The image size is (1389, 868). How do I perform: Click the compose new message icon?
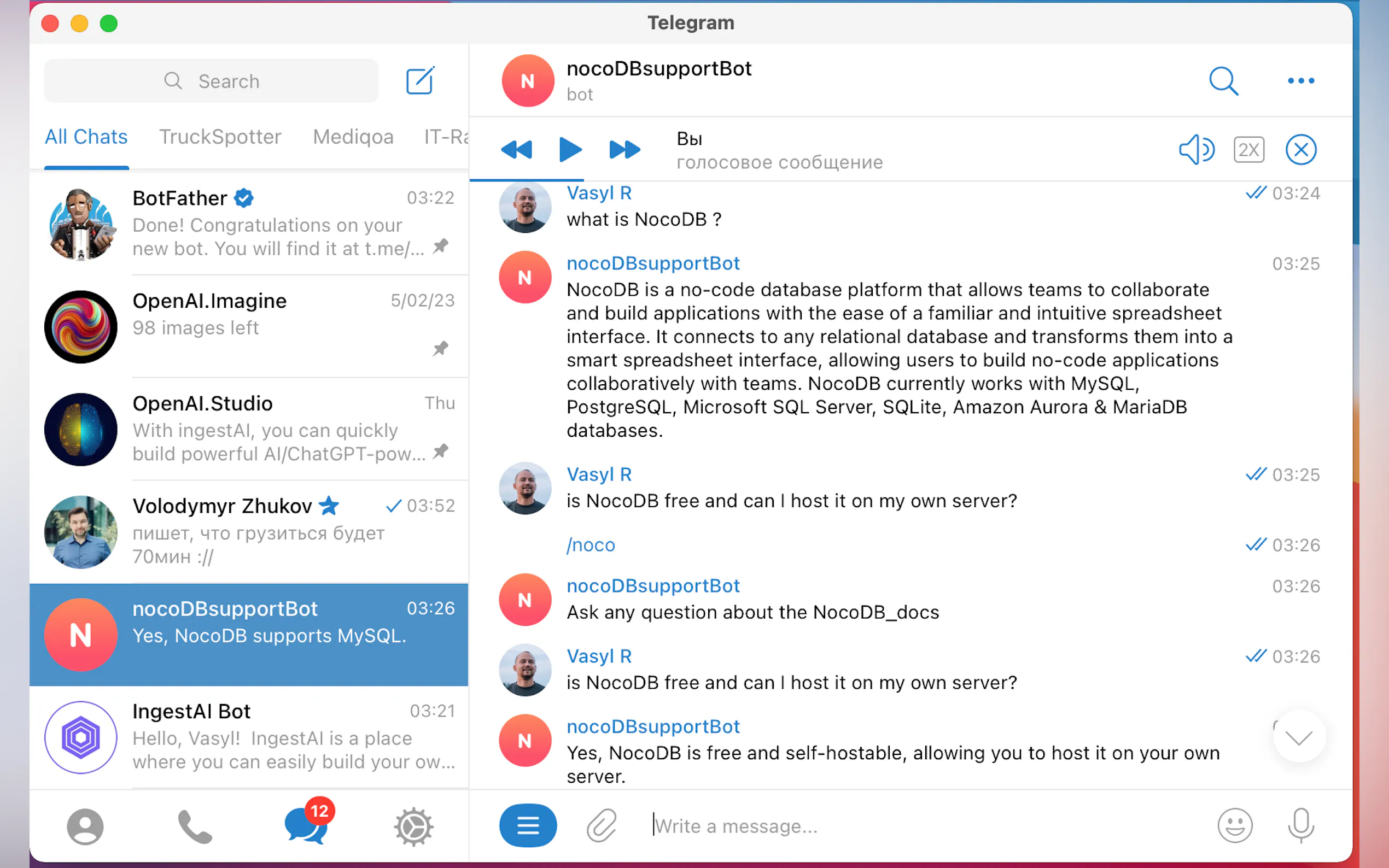tap(420, 81)
